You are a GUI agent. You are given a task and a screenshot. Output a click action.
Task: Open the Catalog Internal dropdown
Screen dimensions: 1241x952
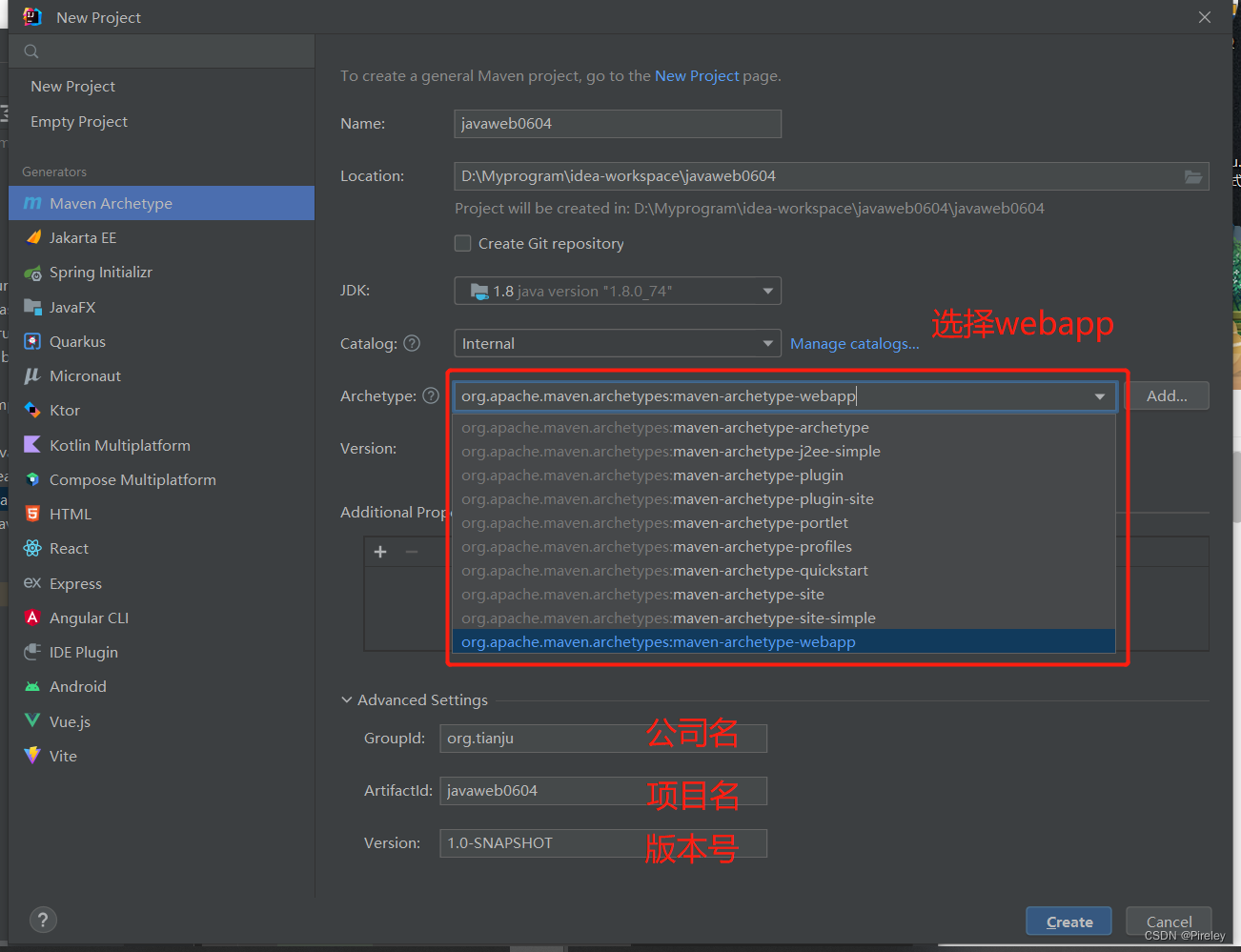click(x=618, y=343)
